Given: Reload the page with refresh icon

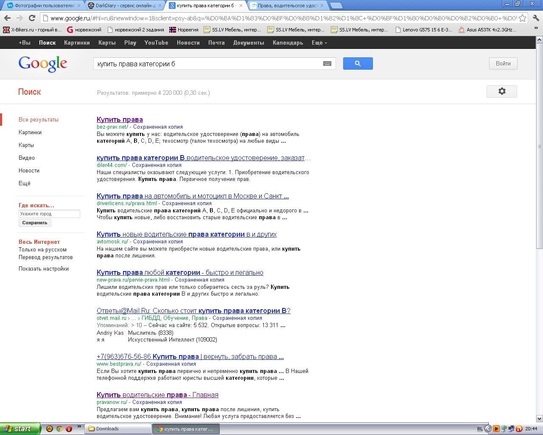Looking at the screenshot, I should pyautogui.click(x=32, y=18).
